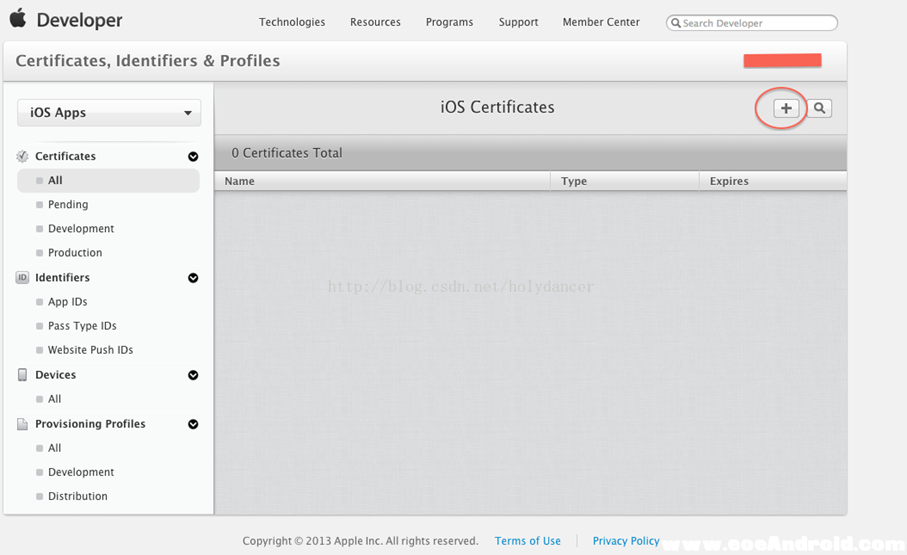
Task: Collapse the Devices section chevron
Action: click(x=193, y=375)
